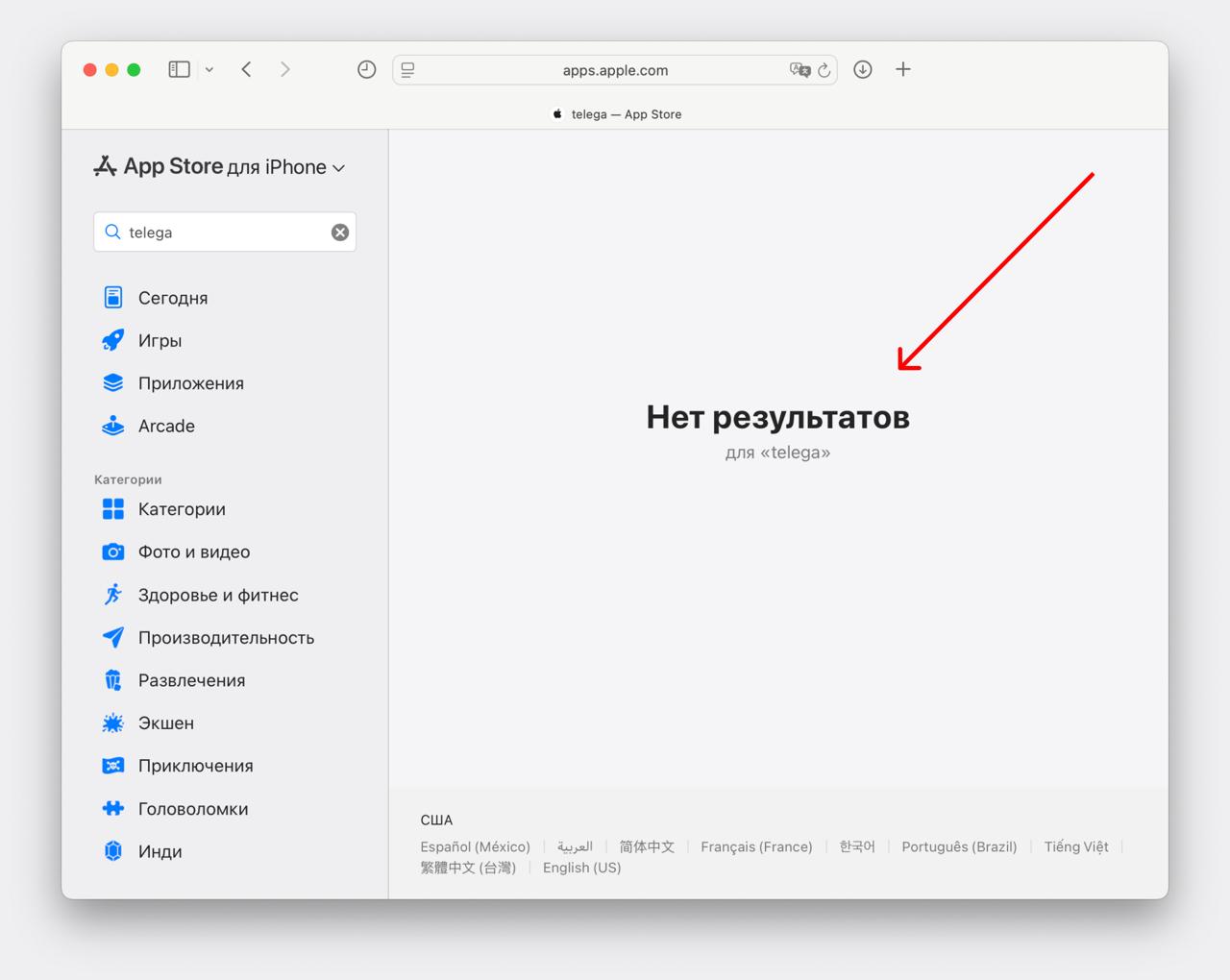The width and height of the screenshot is (1230, 980).
Task: Open a new Safari tab with the plus button
Action: (902, 69)
